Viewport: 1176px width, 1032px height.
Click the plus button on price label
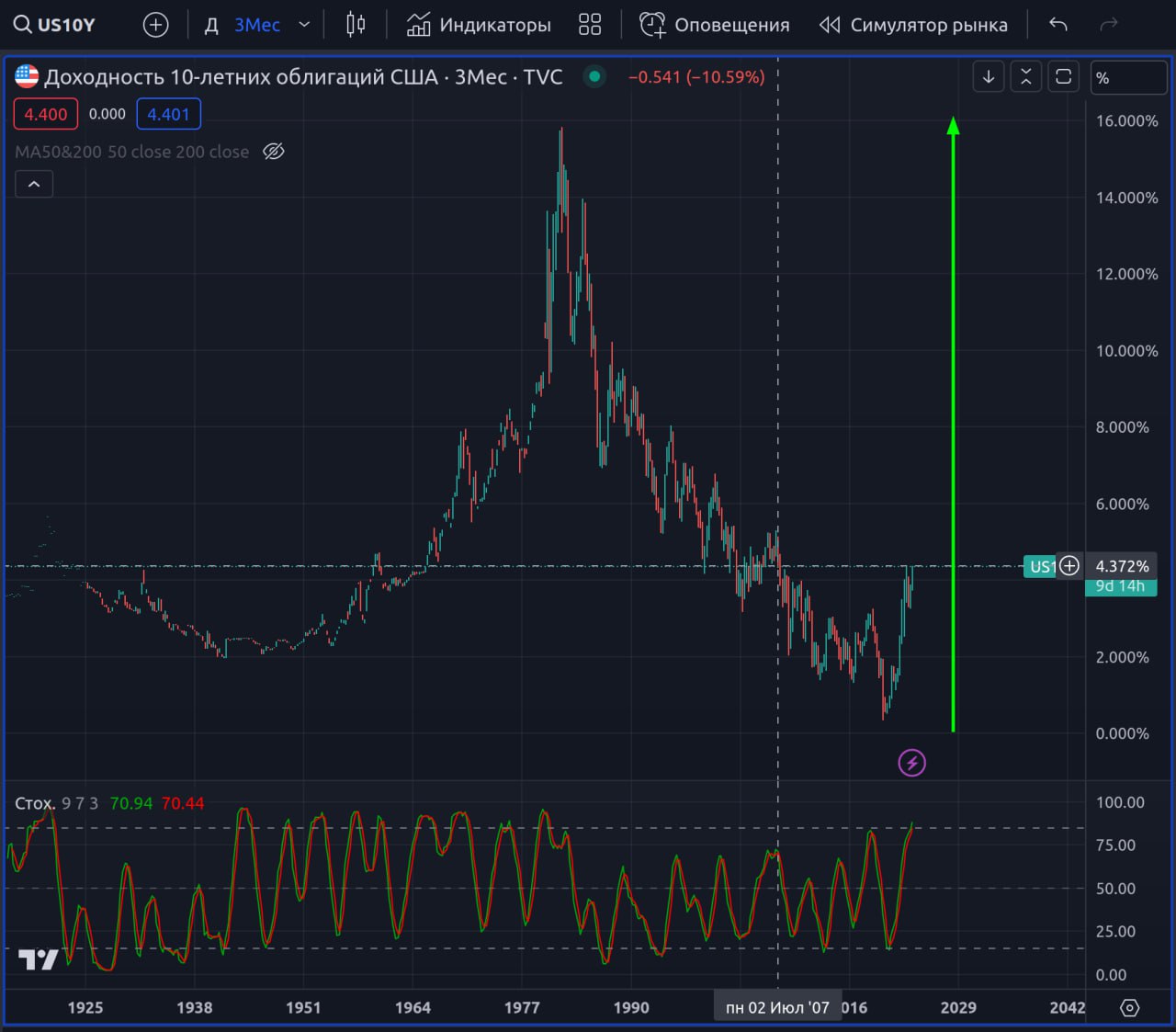click(1069, 566)
